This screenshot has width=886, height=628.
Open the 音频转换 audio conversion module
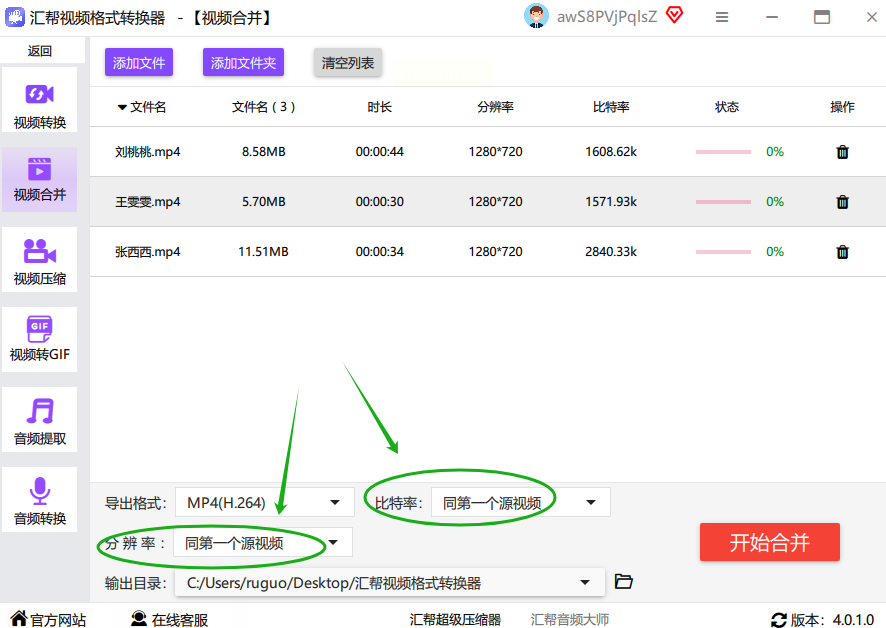pyautogui.click(x=40, y=499)
